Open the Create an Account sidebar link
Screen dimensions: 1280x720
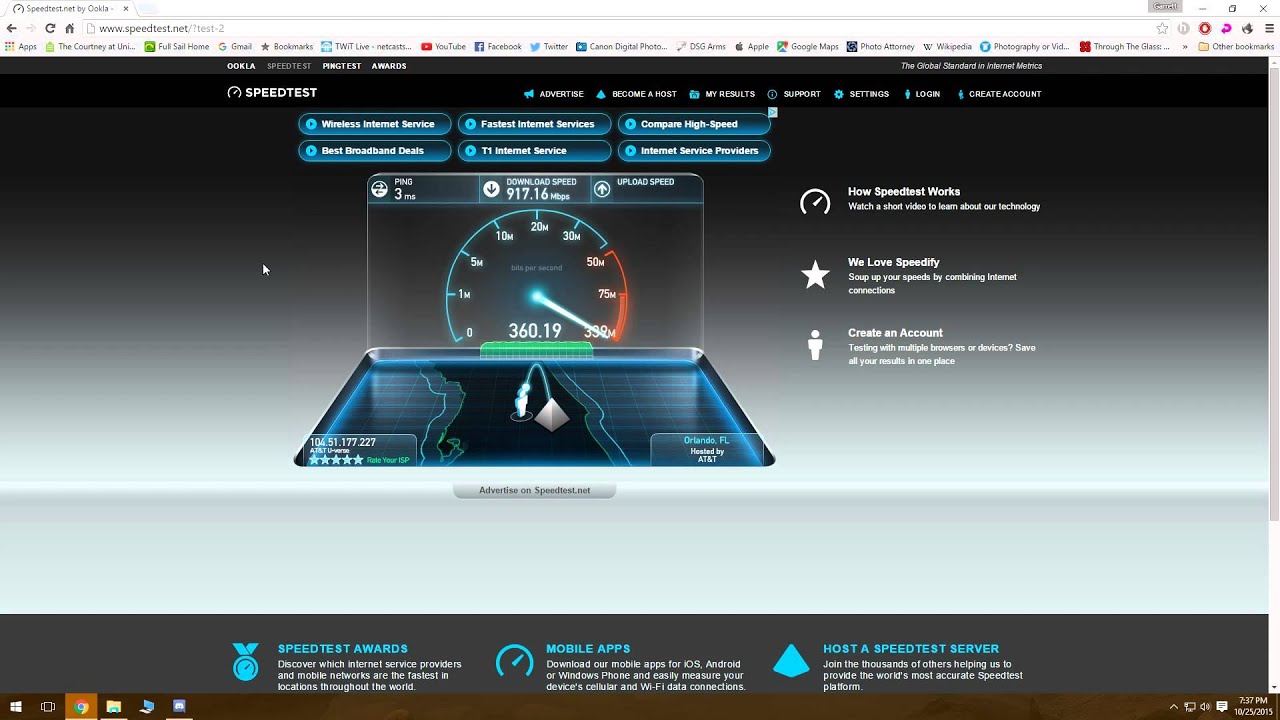[896, 333]
